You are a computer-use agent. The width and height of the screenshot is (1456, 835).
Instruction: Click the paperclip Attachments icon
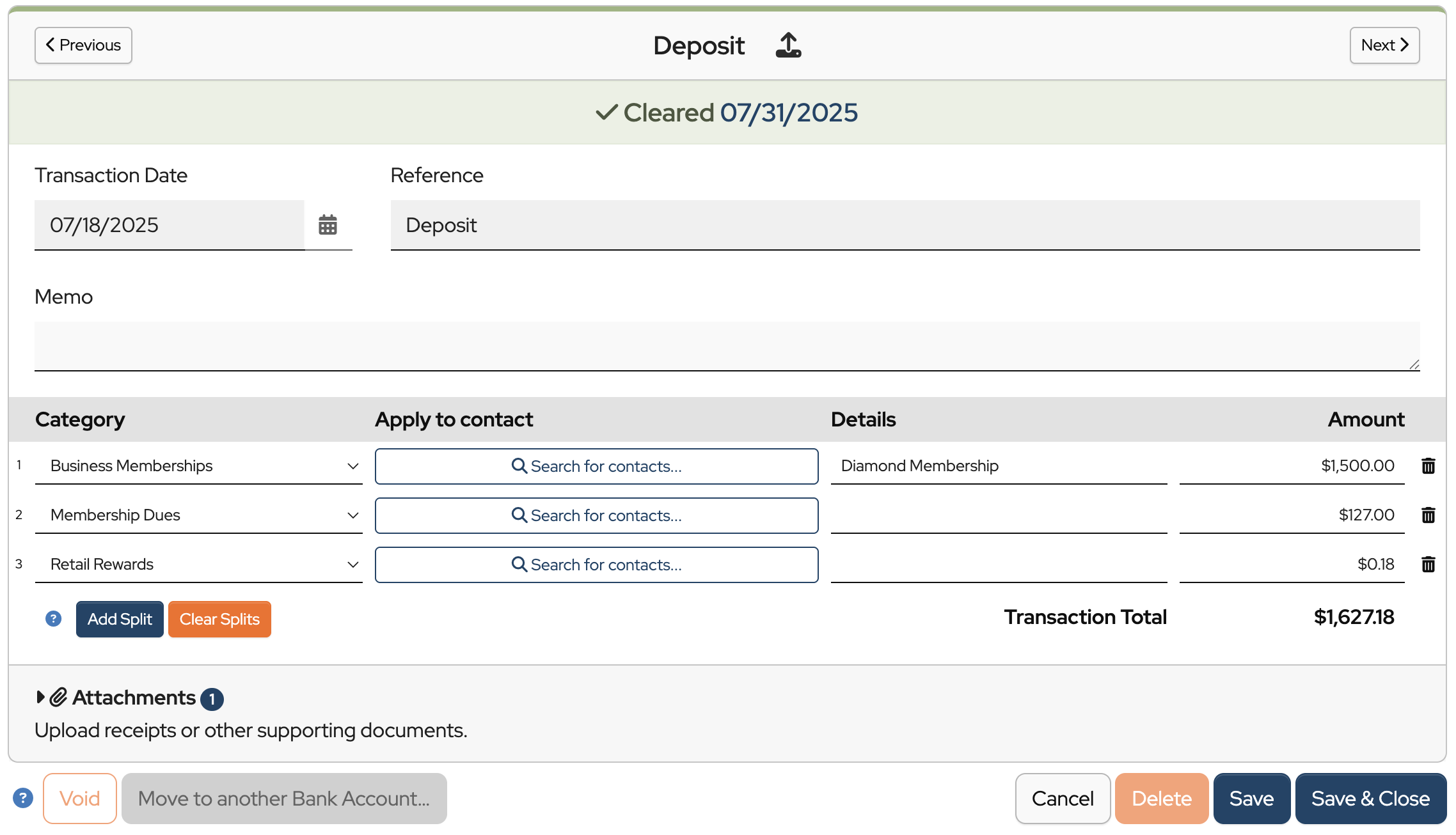click(58, 698)
